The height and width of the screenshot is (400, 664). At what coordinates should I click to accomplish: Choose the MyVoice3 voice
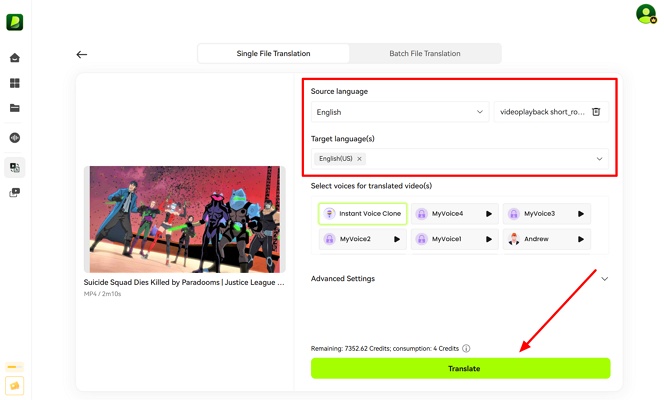pyautogui.click(x=546, y=214)
